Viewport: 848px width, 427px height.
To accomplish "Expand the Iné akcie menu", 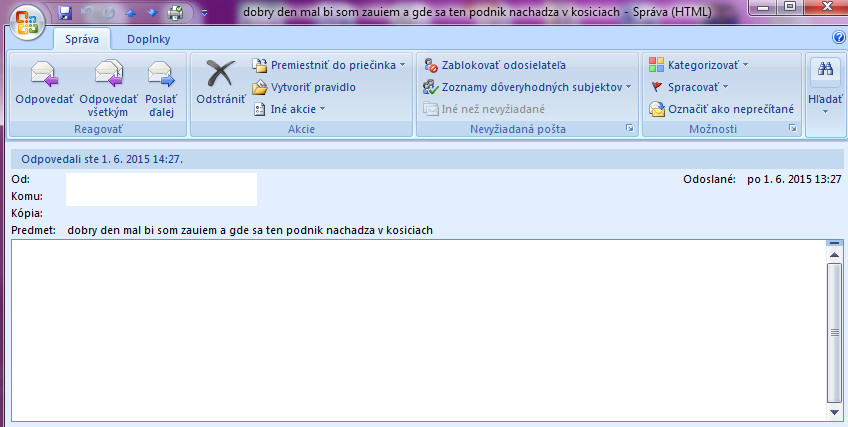I will (290, 109).
